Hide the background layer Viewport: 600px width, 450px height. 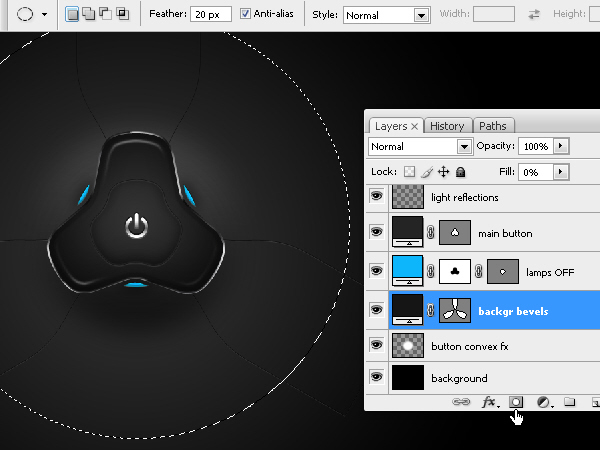tap(377, 378)
